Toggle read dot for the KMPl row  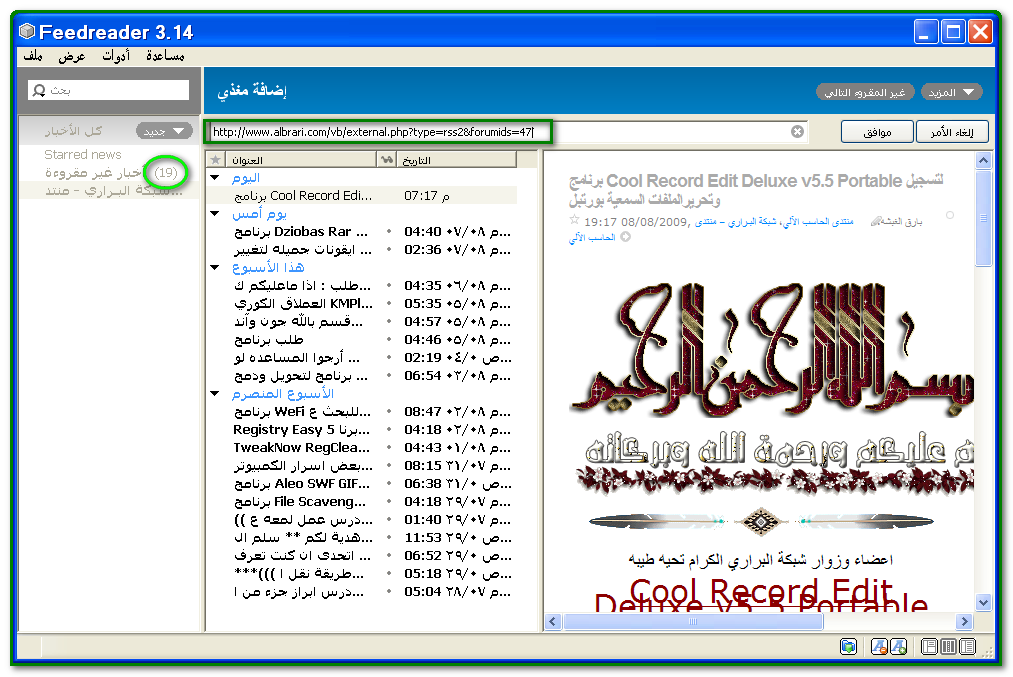(388, 304)
